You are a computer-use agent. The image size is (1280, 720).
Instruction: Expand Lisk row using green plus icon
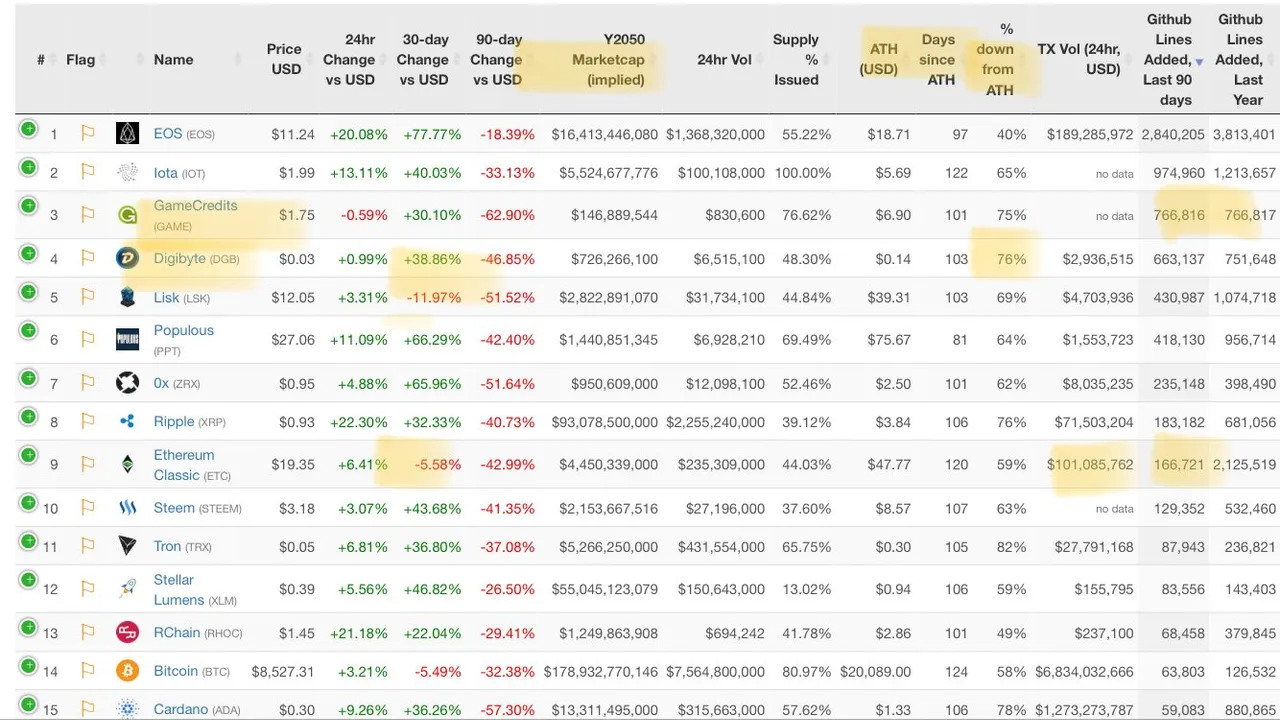pos(28,292)
